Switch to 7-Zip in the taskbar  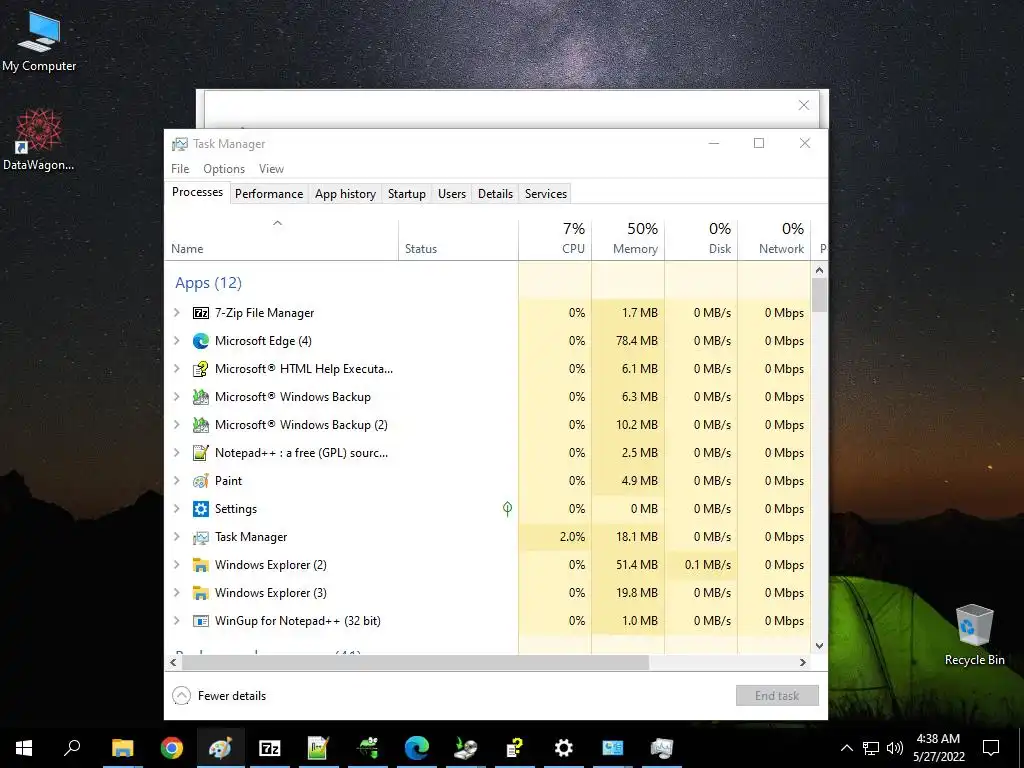tap(270, 748)
